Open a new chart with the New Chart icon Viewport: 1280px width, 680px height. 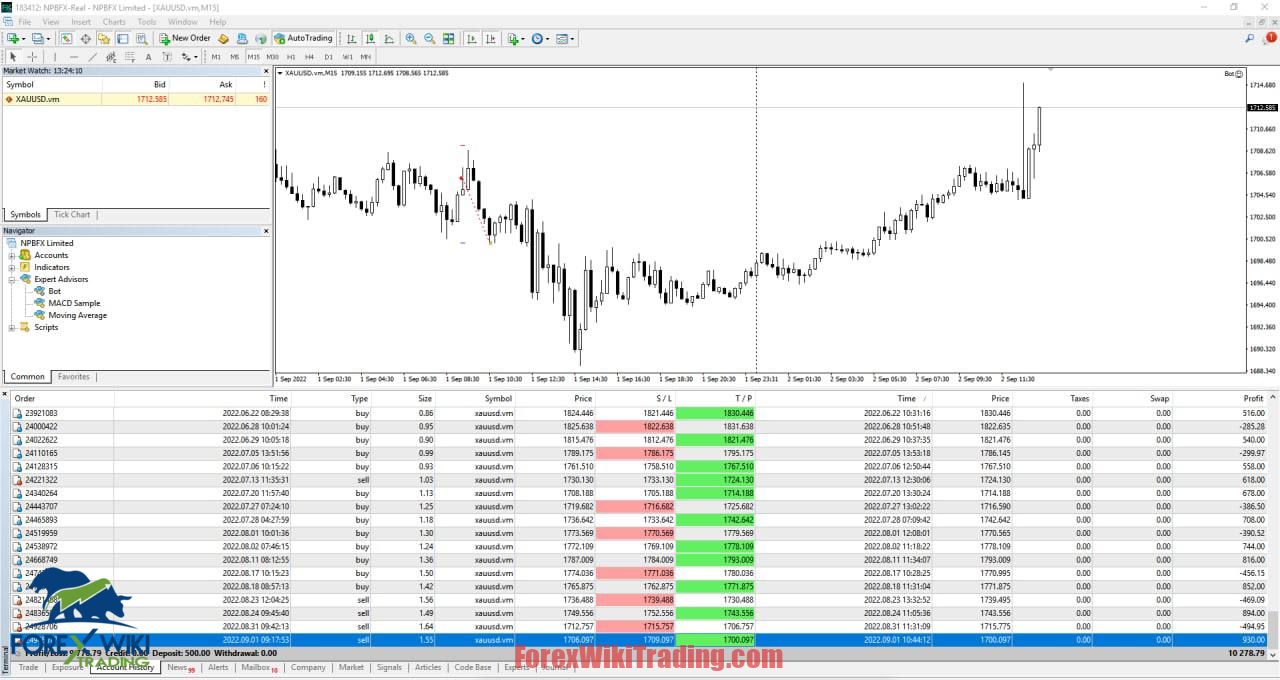[13, 39]
